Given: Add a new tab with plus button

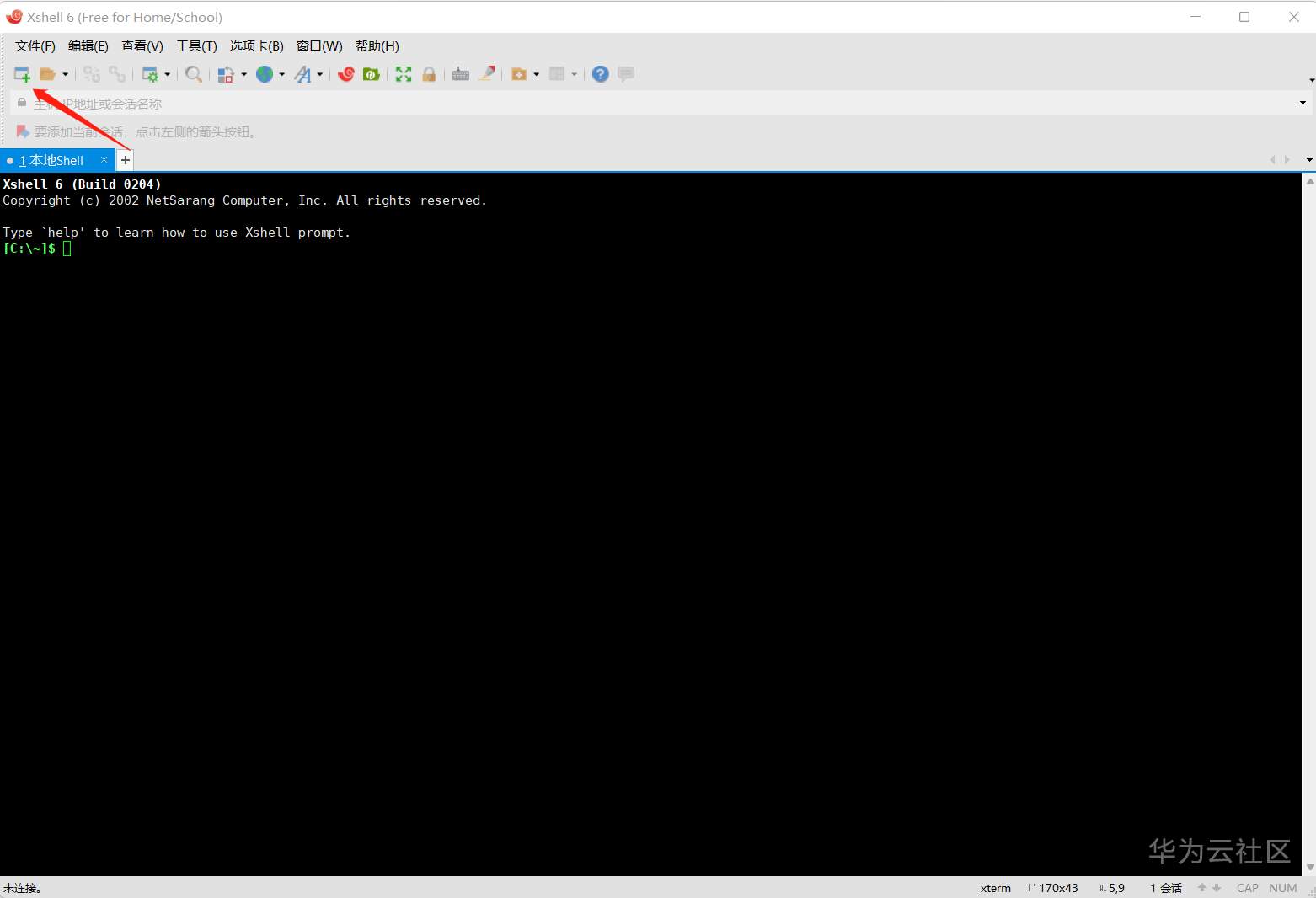Looking at the screenshot, I should coord(125,160).
